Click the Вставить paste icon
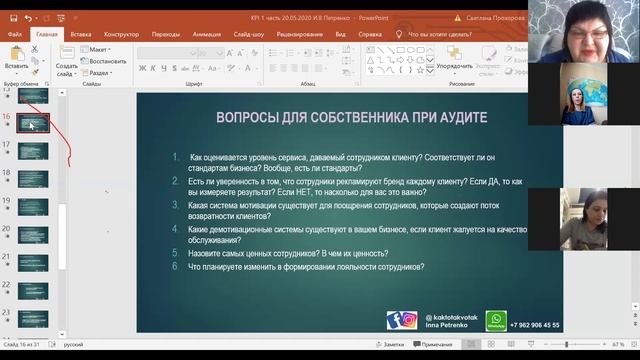This screenshot has height=360, width=640. tap(17, 54)
